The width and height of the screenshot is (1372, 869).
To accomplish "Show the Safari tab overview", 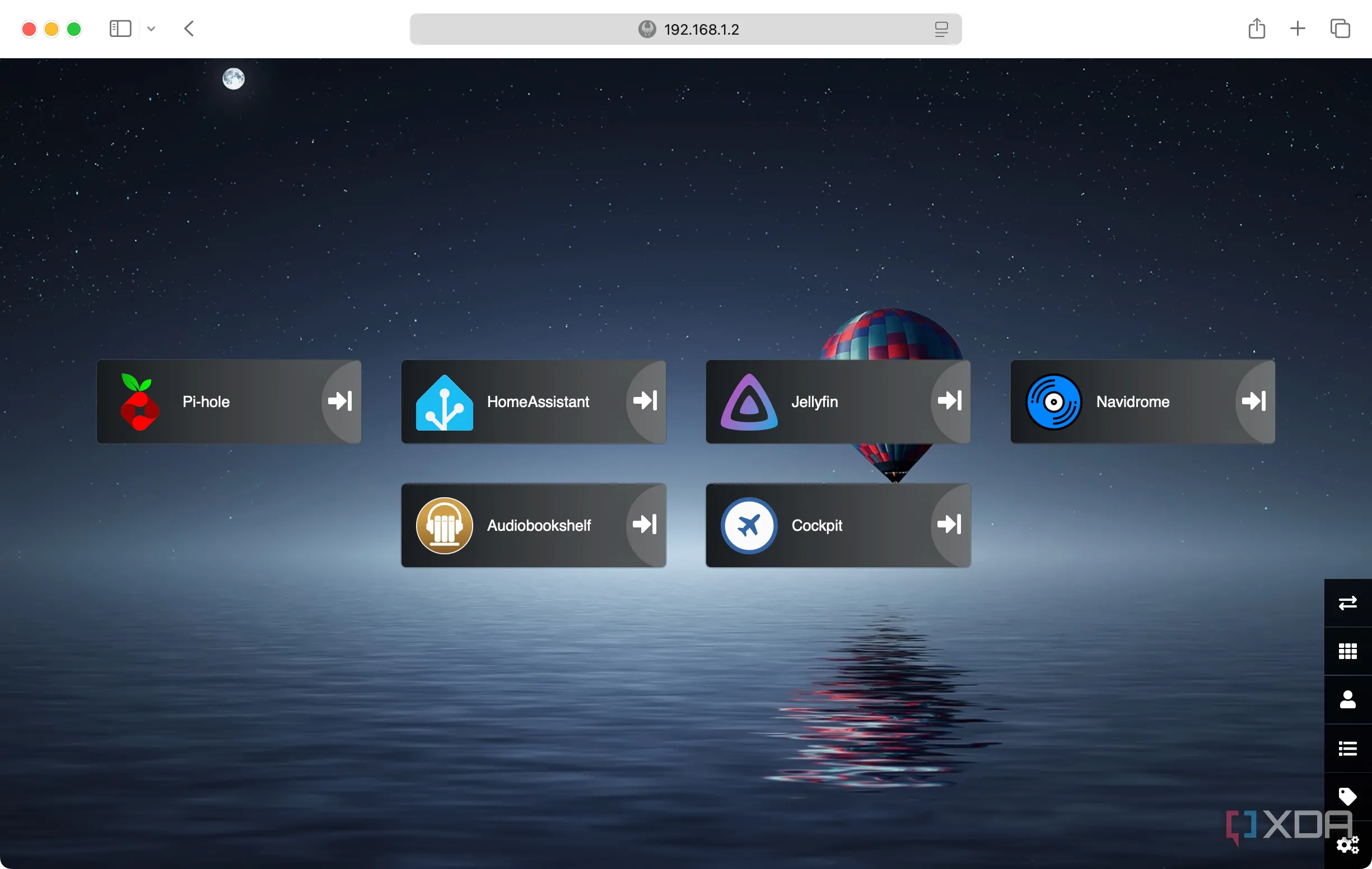I will (1340, 28).
